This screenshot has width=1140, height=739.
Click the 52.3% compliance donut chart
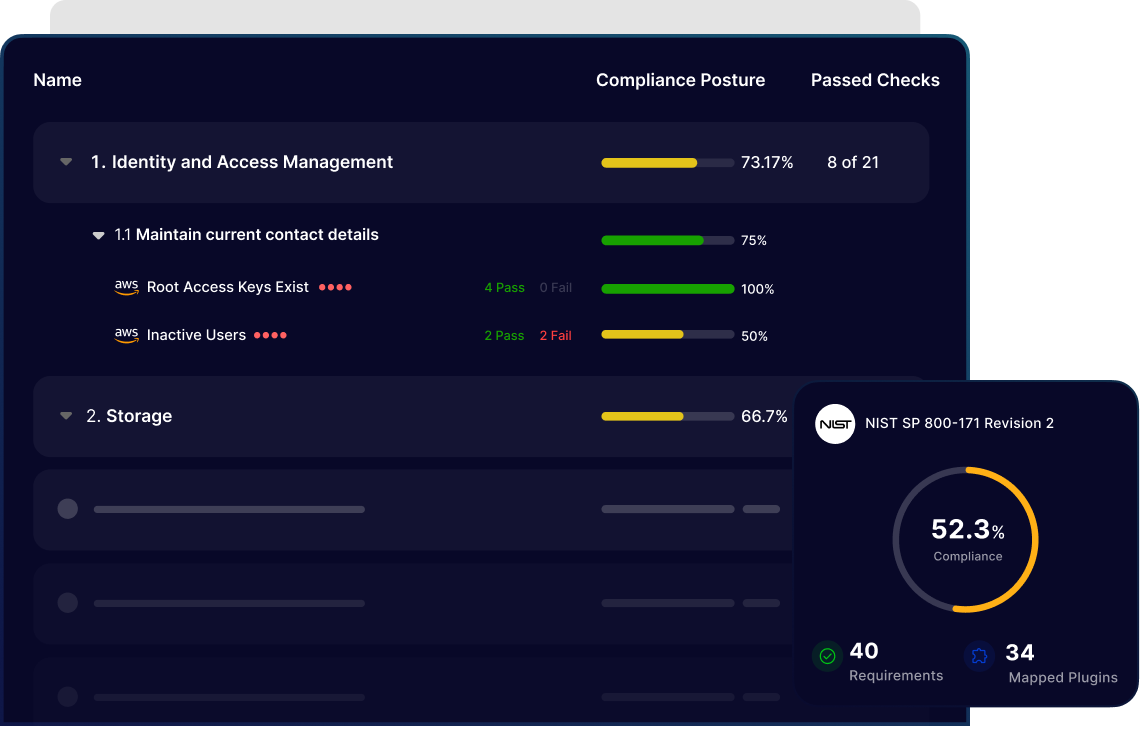point(965,540)
